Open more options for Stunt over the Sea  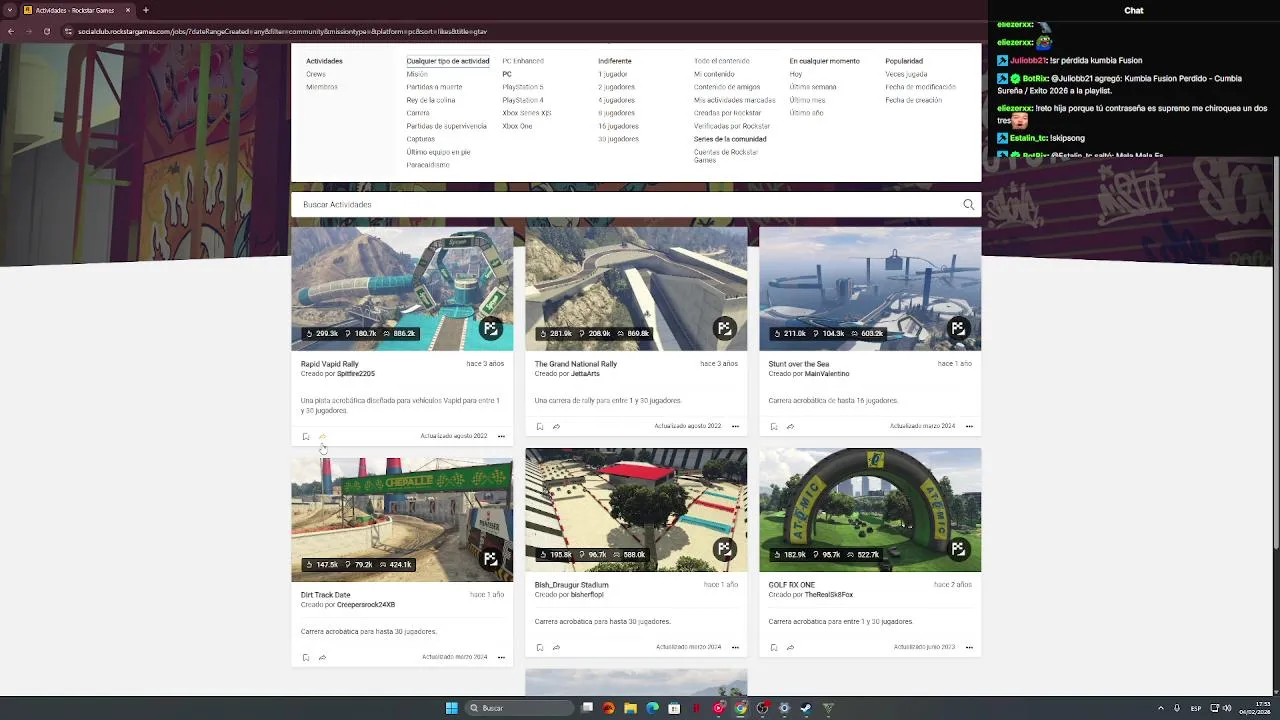coord(969,426)
